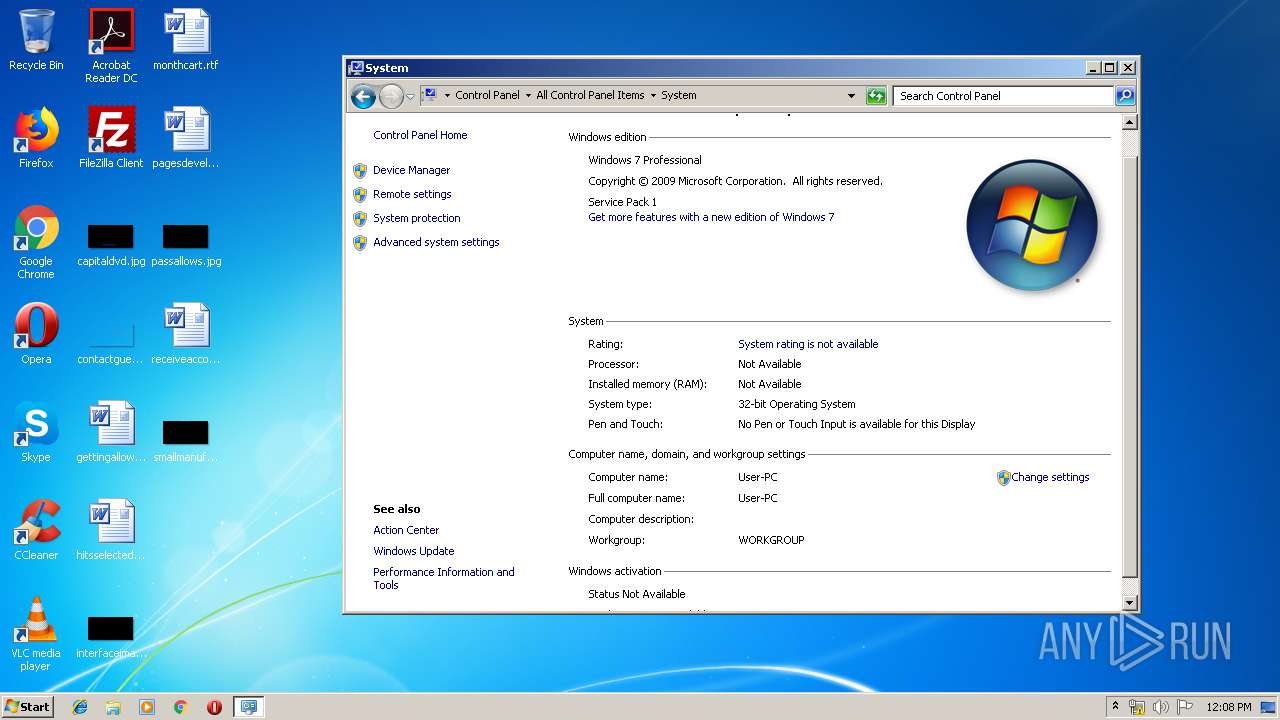Screen dimensions: 1280x720
Task: Show hidden tray icons arrow
Action: [x=1115, y=706]
